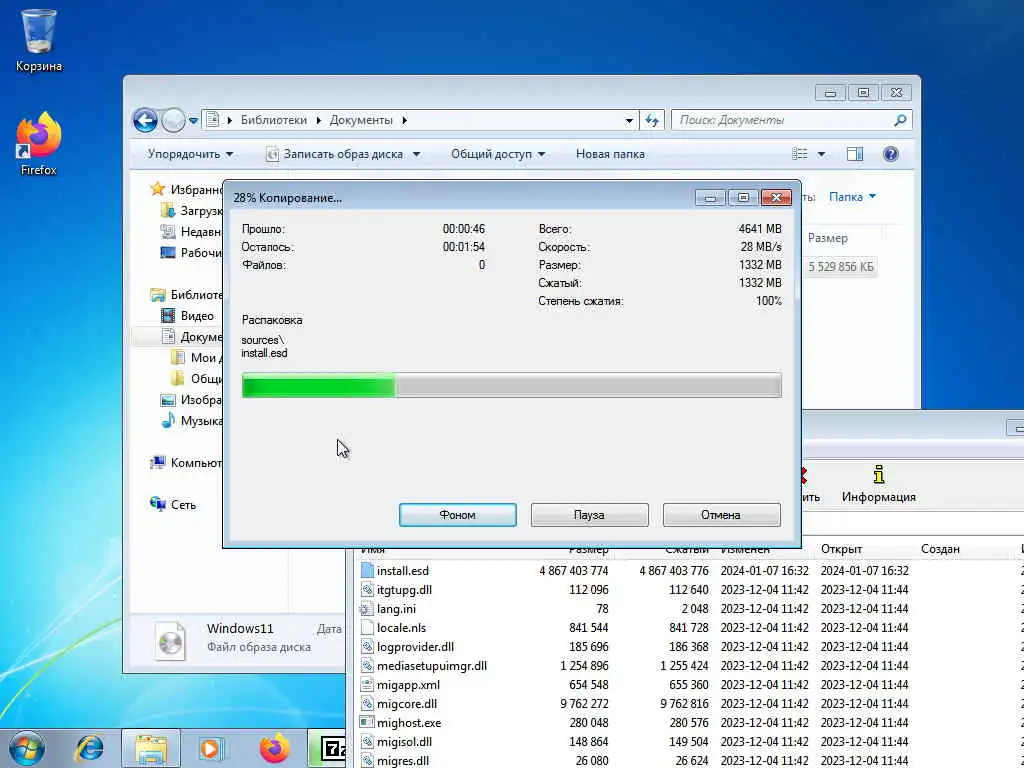The height and width of the screenshot is (768, 1024).
Task: Launch Firefox from the desktop shortcut
Action: pyautogui.click(x=39, y=145)
